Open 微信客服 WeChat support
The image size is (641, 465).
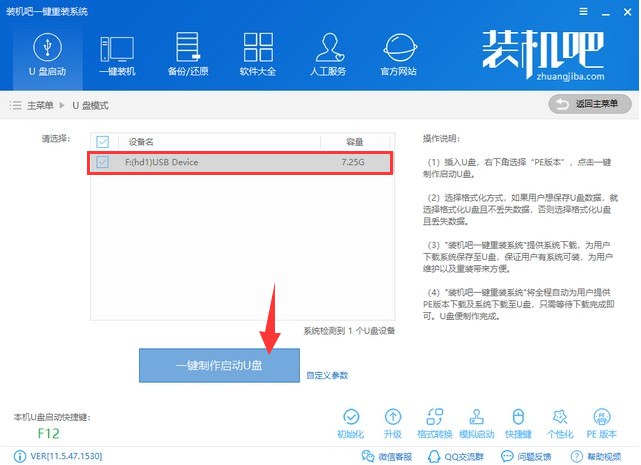(x=384, y=457)
